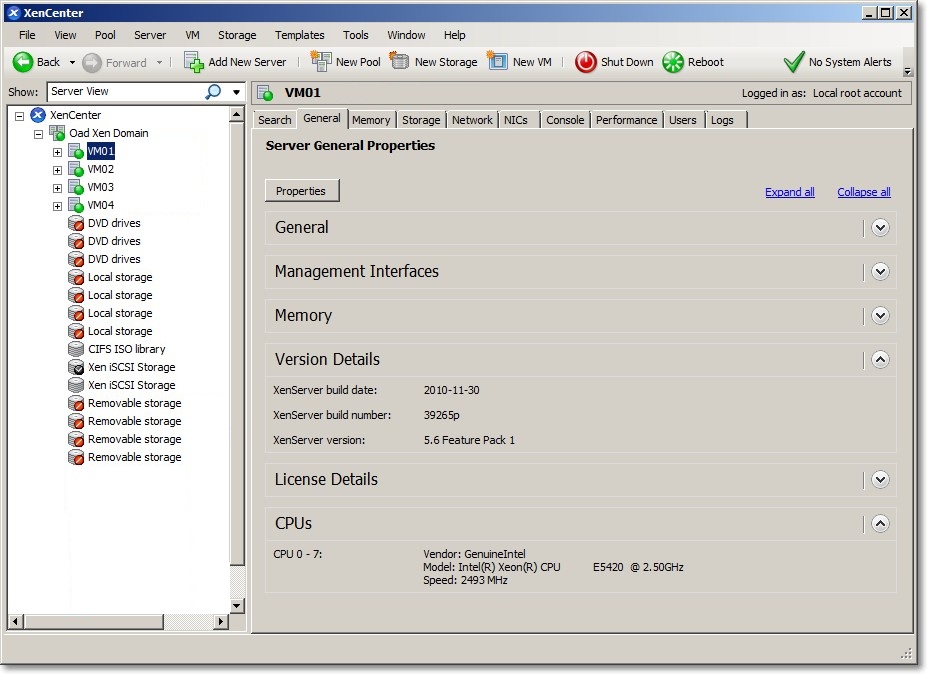Click the tree scrollbar down arrow
The image size is (927, 674).
click(236, 606)
